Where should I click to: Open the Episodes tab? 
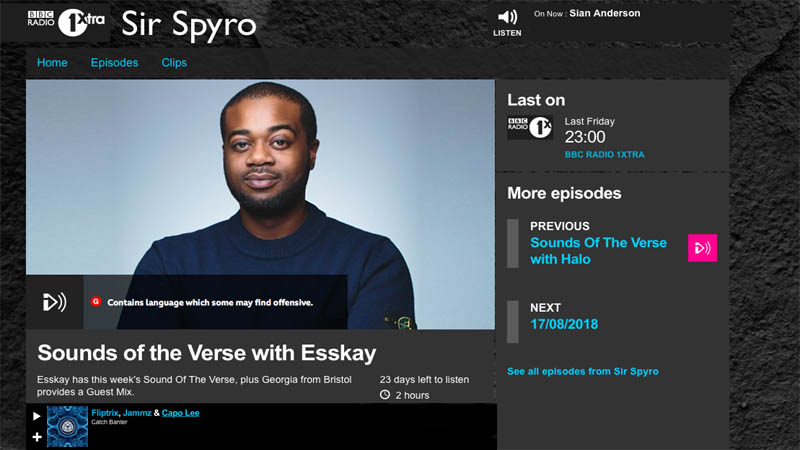pos(114,63)
